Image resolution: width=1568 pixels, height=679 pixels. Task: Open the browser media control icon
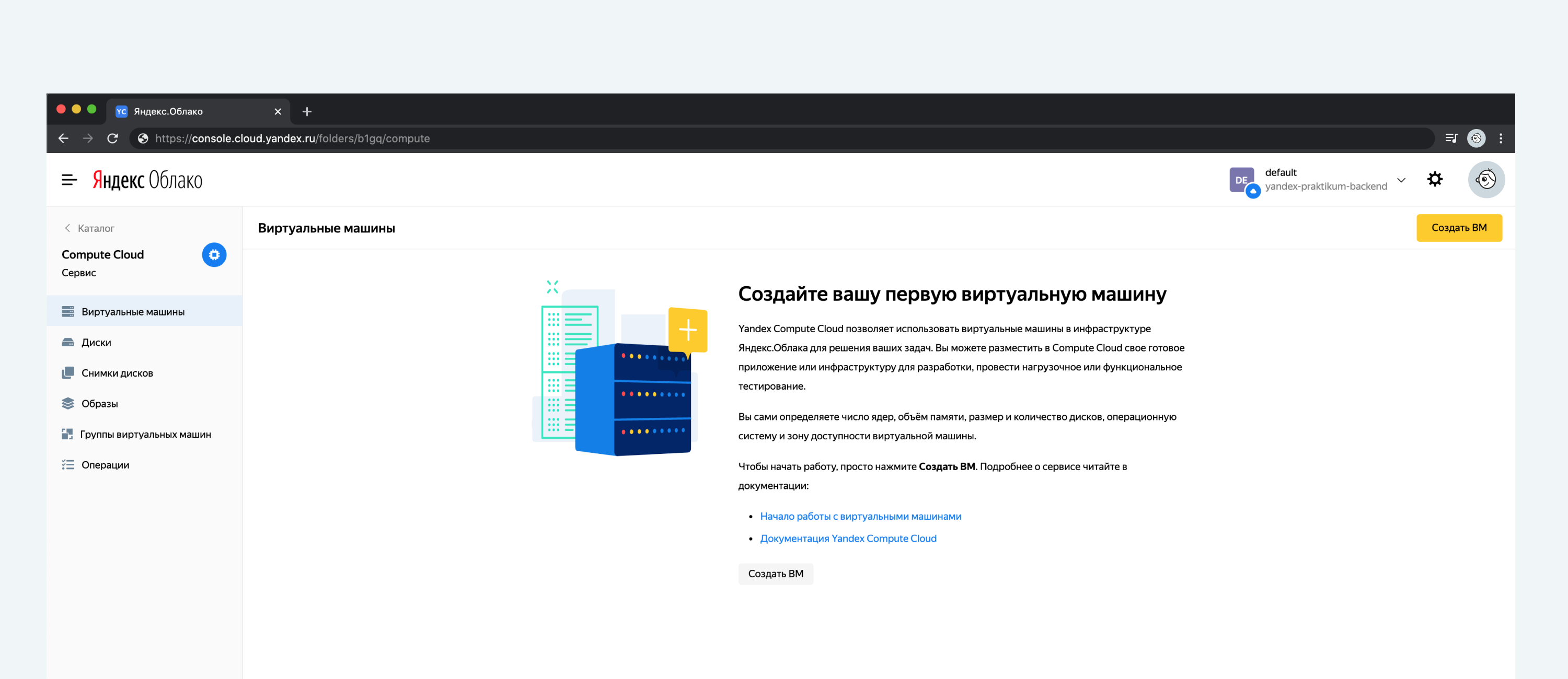click(1451, 138)
